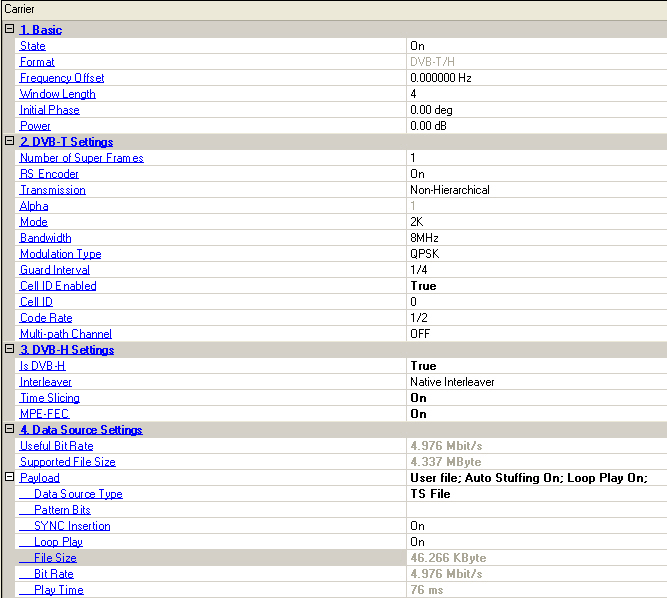Select the Bandwidth property label

[46, 238]
